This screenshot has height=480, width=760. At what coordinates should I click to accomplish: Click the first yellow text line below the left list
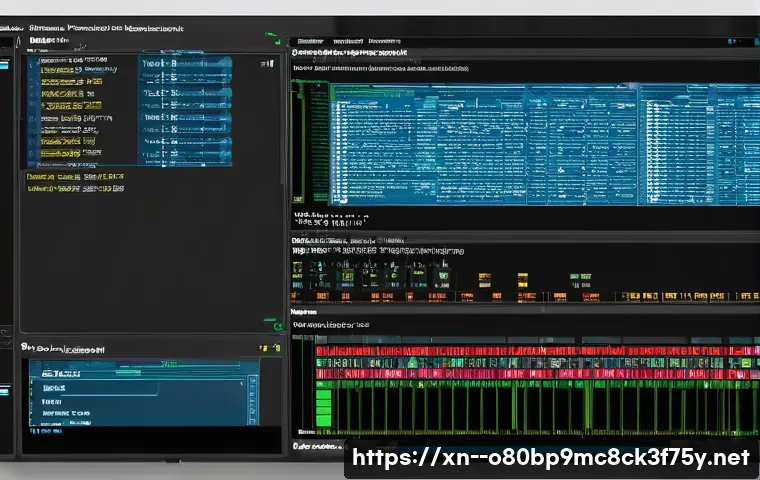(75, 175)
